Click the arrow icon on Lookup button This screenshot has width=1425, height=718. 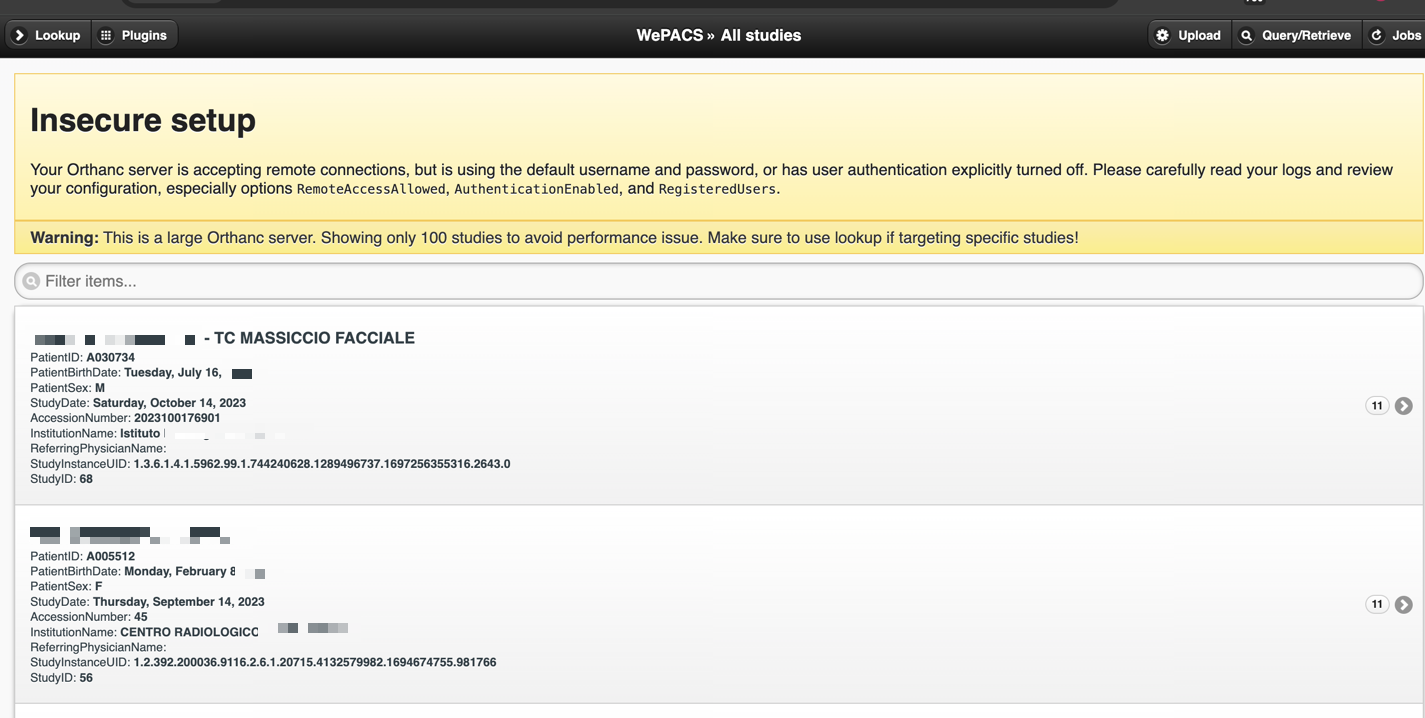point(19,35)
